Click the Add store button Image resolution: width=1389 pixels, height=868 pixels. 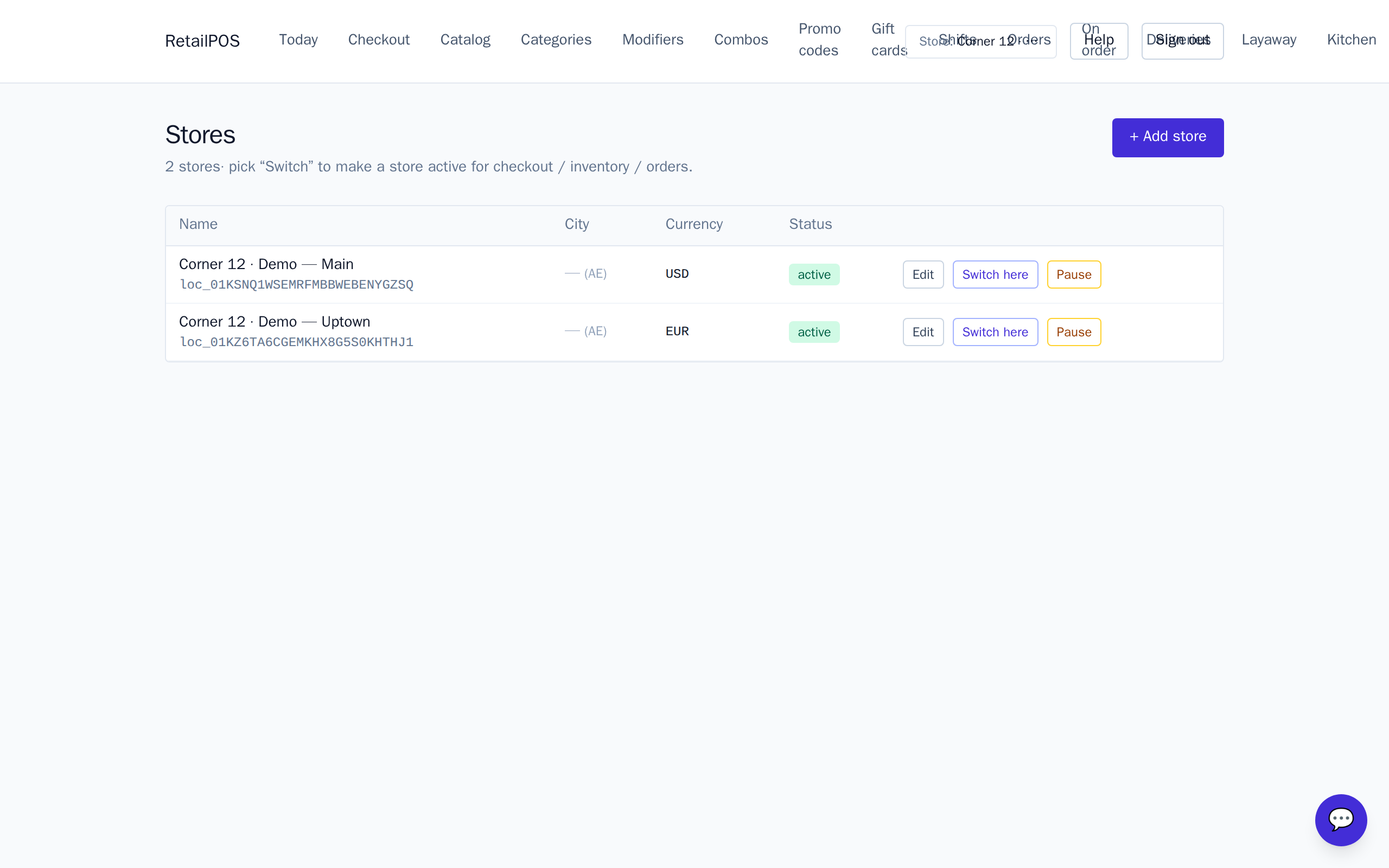1168,137
